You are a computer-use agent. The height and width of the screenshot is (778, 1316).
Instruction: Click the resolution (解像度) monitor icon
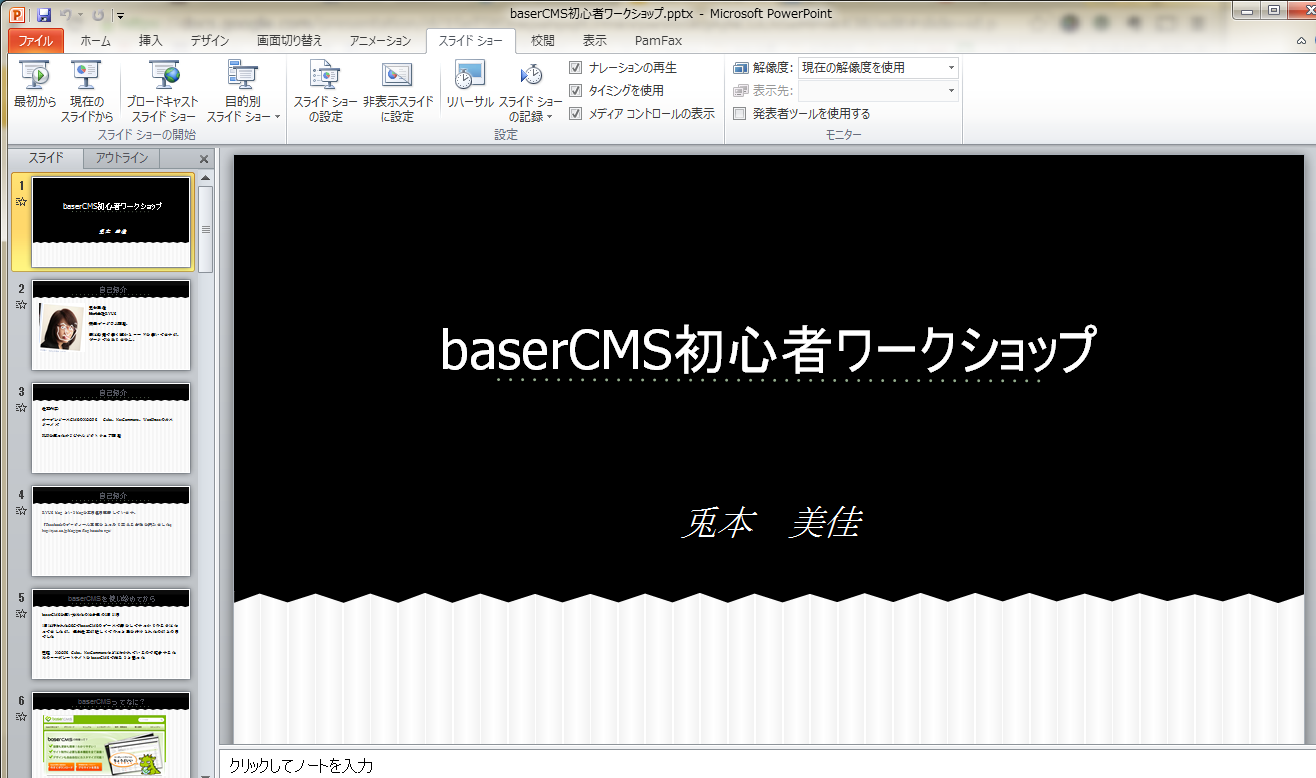pos(741,68)
